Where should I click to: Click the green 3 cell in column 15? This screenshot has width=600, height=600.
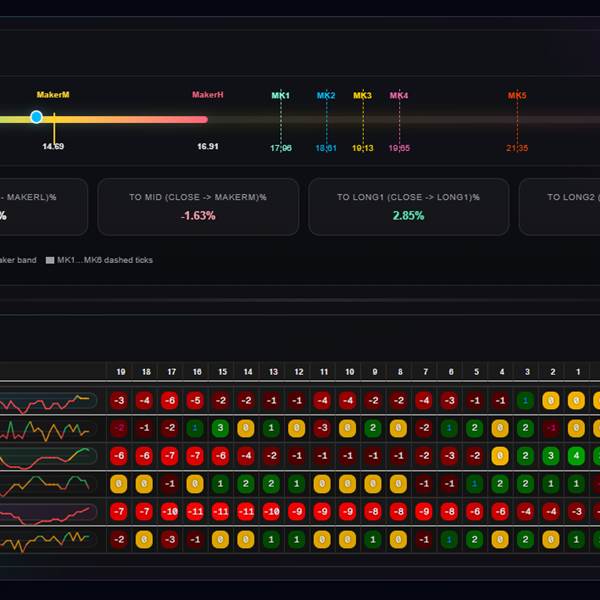(220, 428)
